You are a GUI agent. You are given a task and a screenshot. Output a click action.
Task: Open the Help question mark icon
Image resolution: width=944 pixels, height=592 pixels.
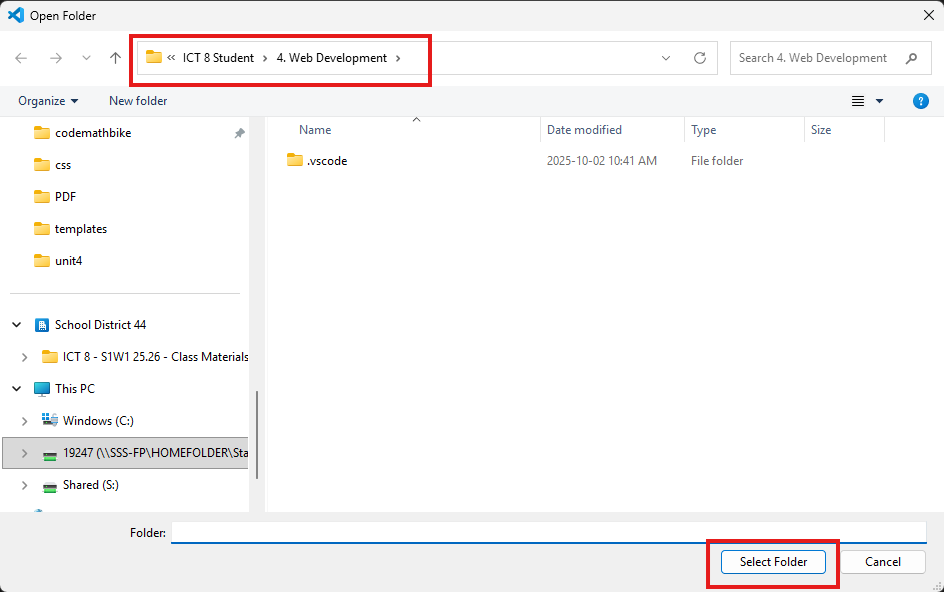pyautogui.click(x=920, y=100)
